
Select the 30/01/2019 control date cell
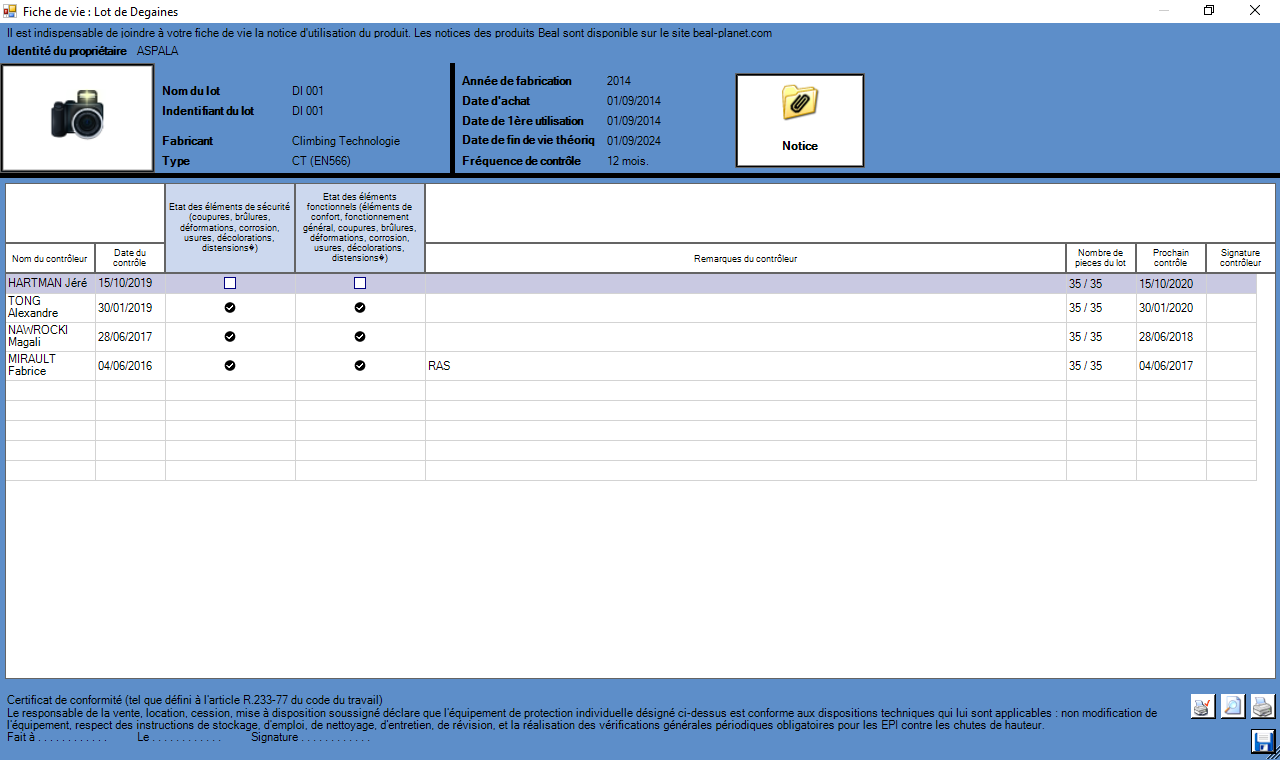[x=130, y=308]
